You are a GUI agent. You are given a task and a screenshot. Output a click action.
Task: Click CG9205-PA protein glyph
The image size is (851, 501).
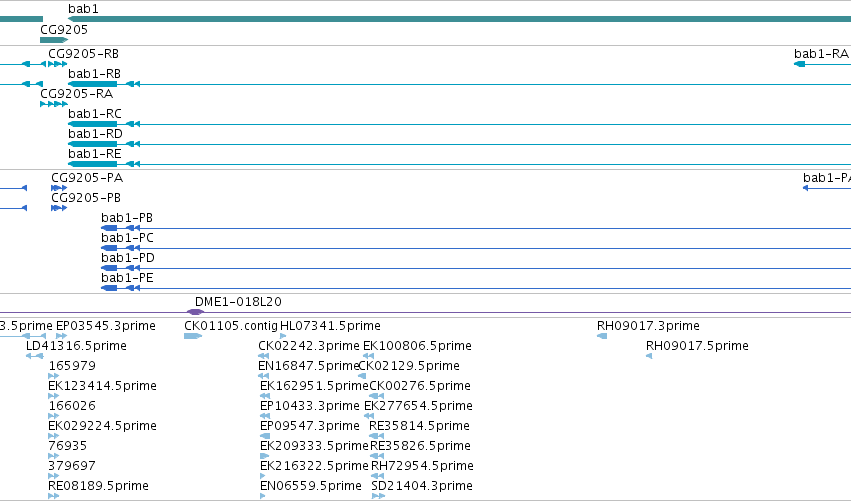[x=59, y=188]
